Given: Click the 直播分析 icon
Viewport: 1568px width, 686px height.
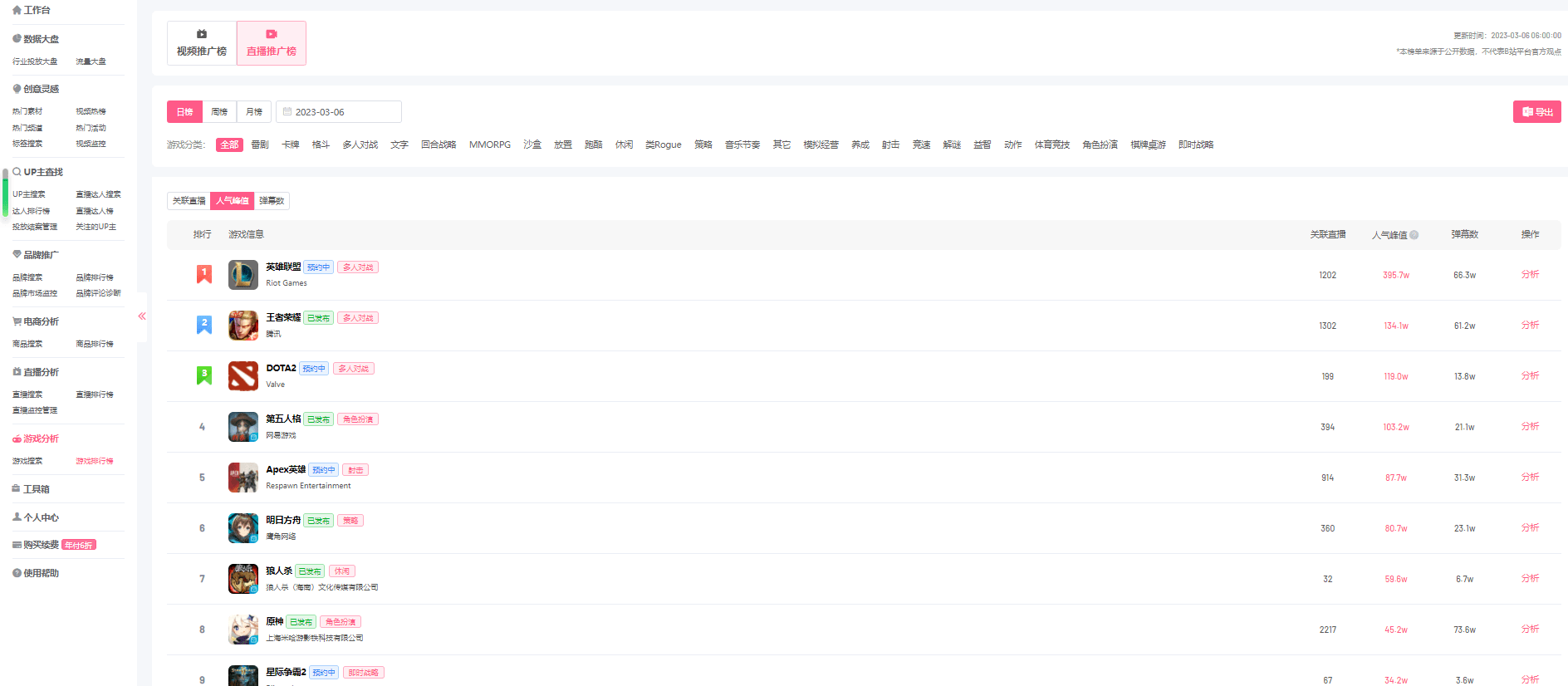Looking at the screenshot, I should pos(17,372).
